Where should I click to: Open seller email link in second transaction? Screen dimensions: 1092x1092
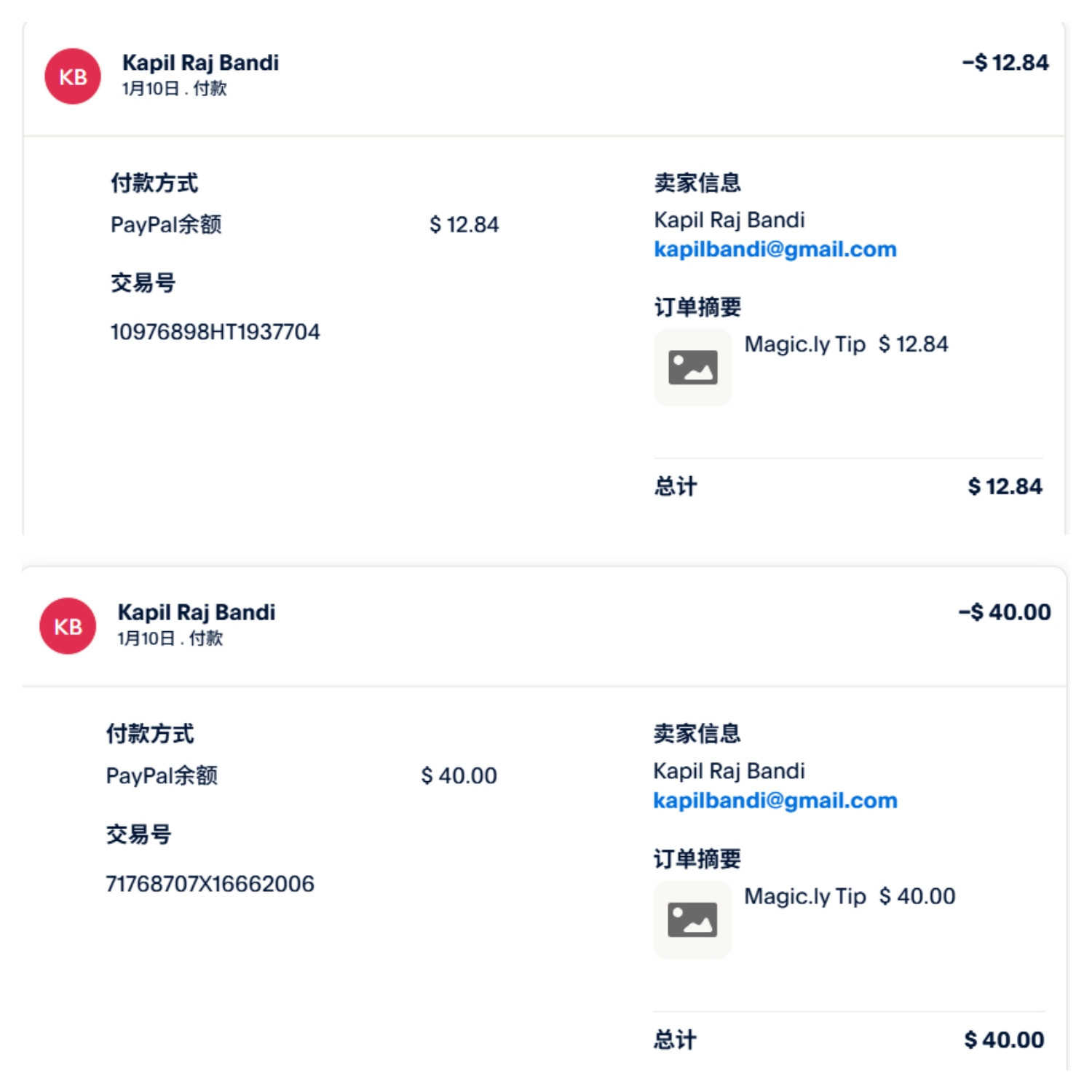(775, 801)
